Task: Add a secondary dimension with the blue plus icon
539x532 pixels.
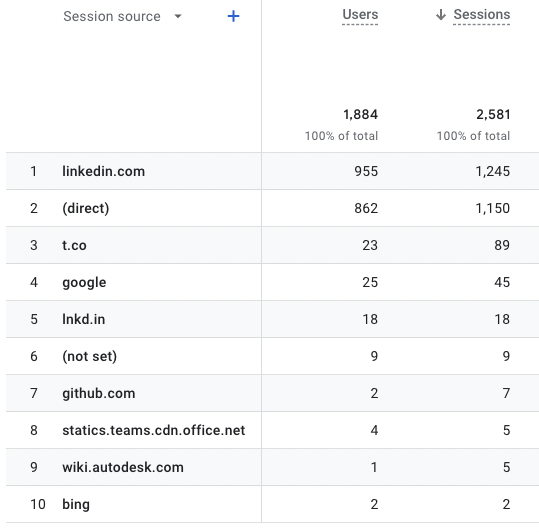Action: [233, 16]
